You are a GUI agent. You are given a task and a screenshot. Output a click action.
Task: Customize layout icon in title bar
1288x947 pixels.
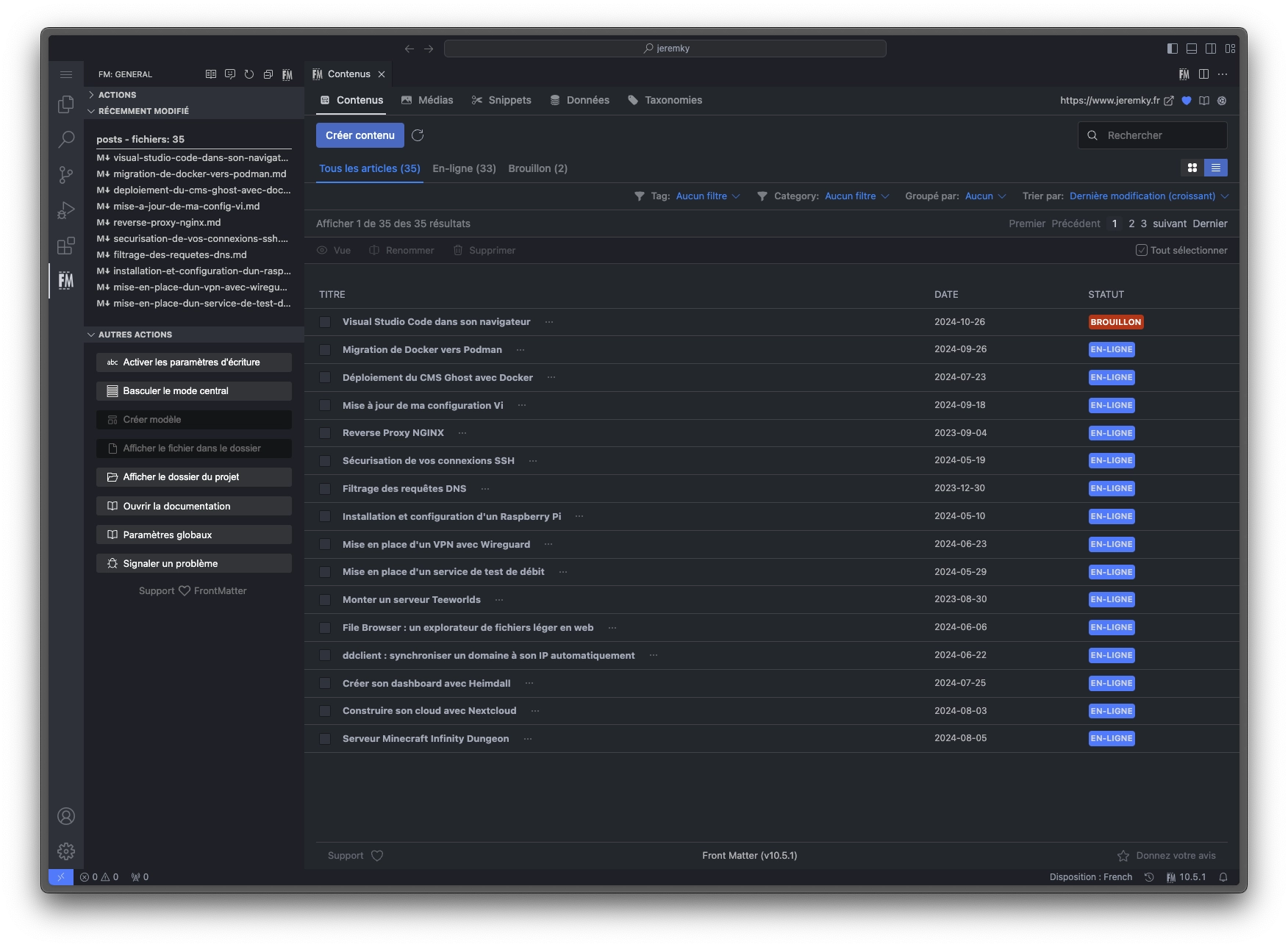pos(1230,49)
